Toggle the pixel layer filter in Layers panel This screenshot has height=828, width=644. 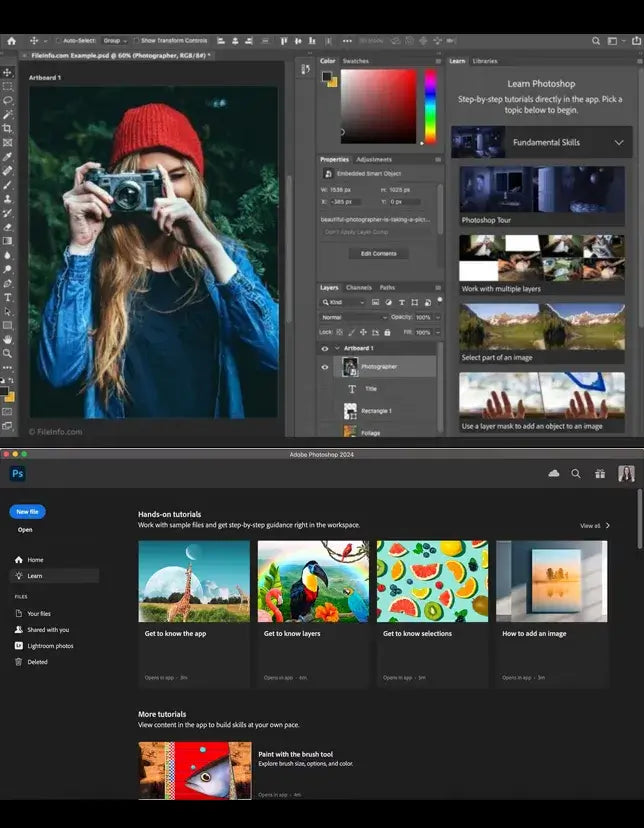375,303
